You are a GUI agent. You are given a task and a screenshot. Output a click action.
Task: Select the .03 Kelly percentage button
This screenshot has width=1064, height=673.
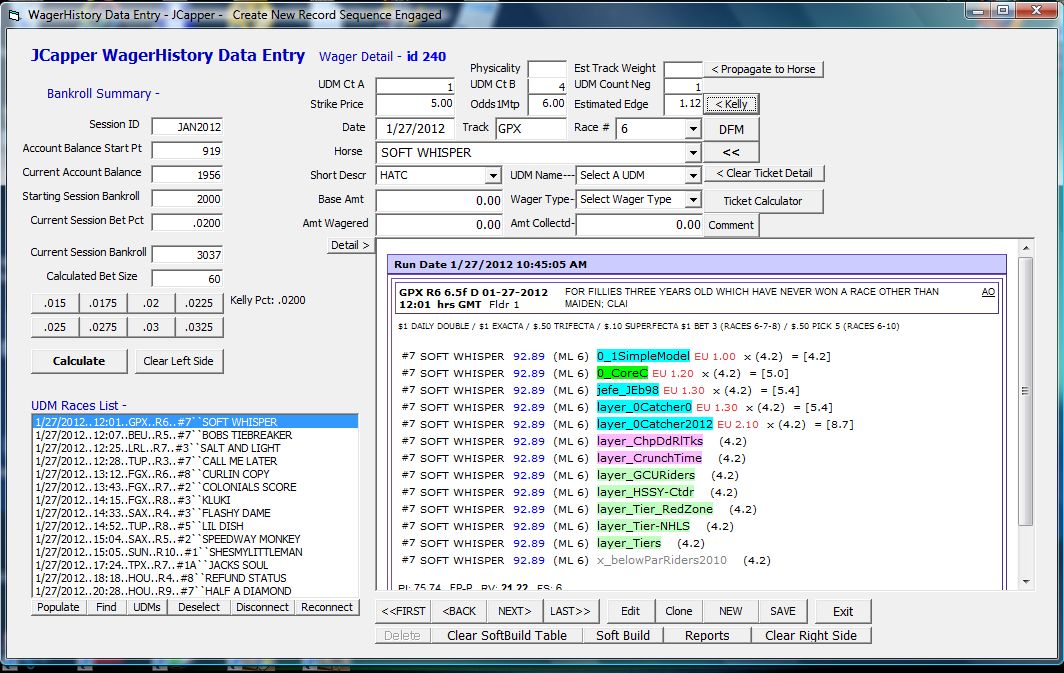[151, 327]
